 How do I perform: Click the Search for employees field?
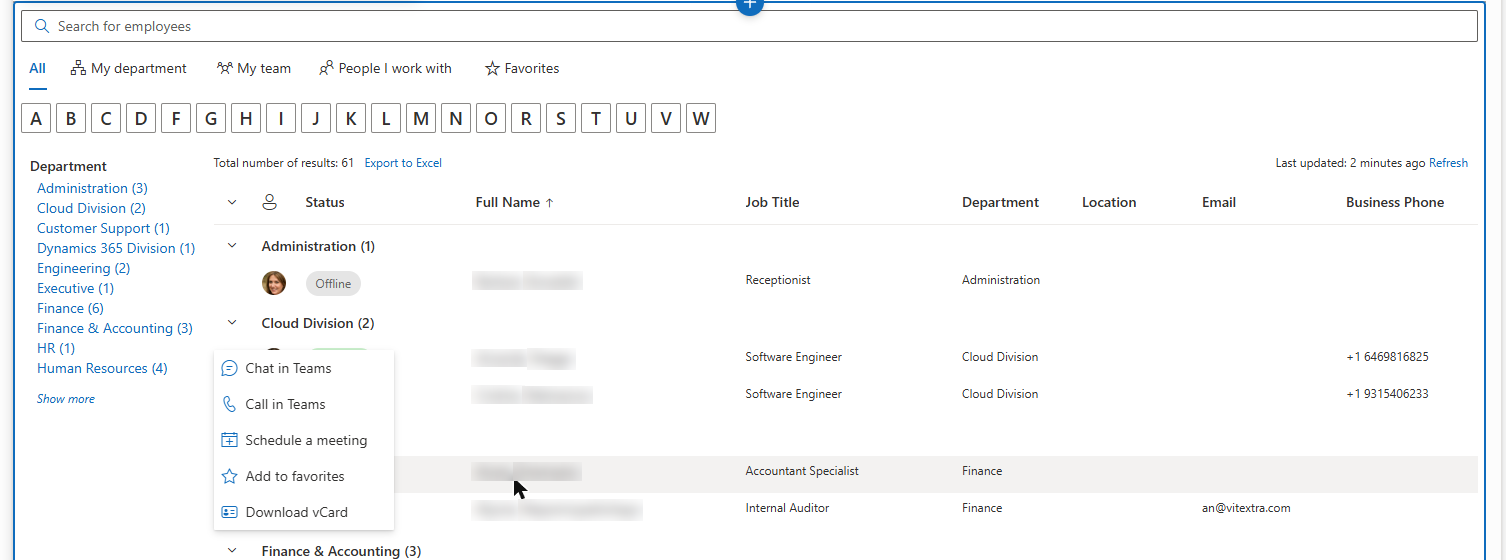click(750, 26)
